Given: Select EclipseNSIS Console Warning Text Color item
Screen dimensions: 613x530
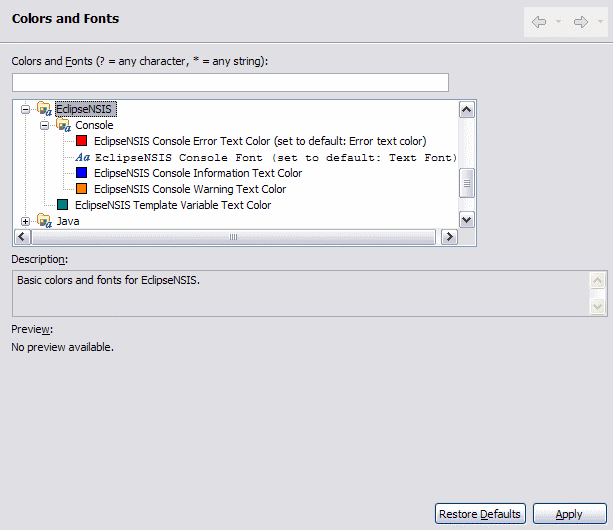Looking at the screenshot, I should 190,189.
